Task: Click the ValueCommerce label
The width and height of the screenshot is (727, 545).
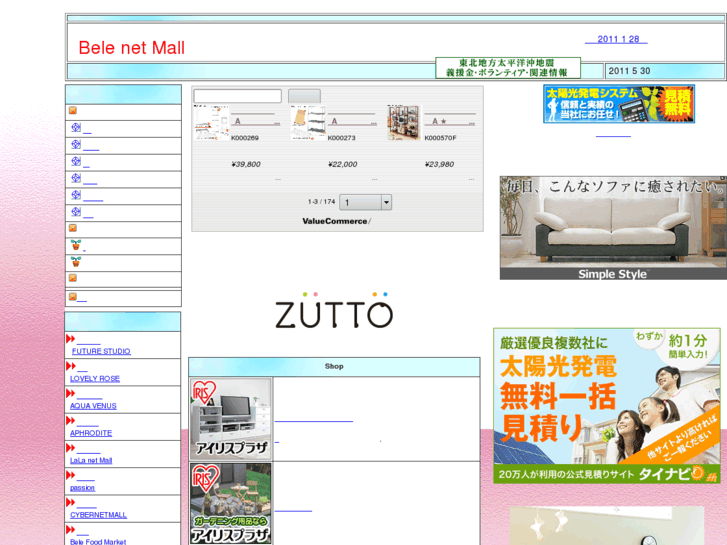Action: [x=335, y=221]
